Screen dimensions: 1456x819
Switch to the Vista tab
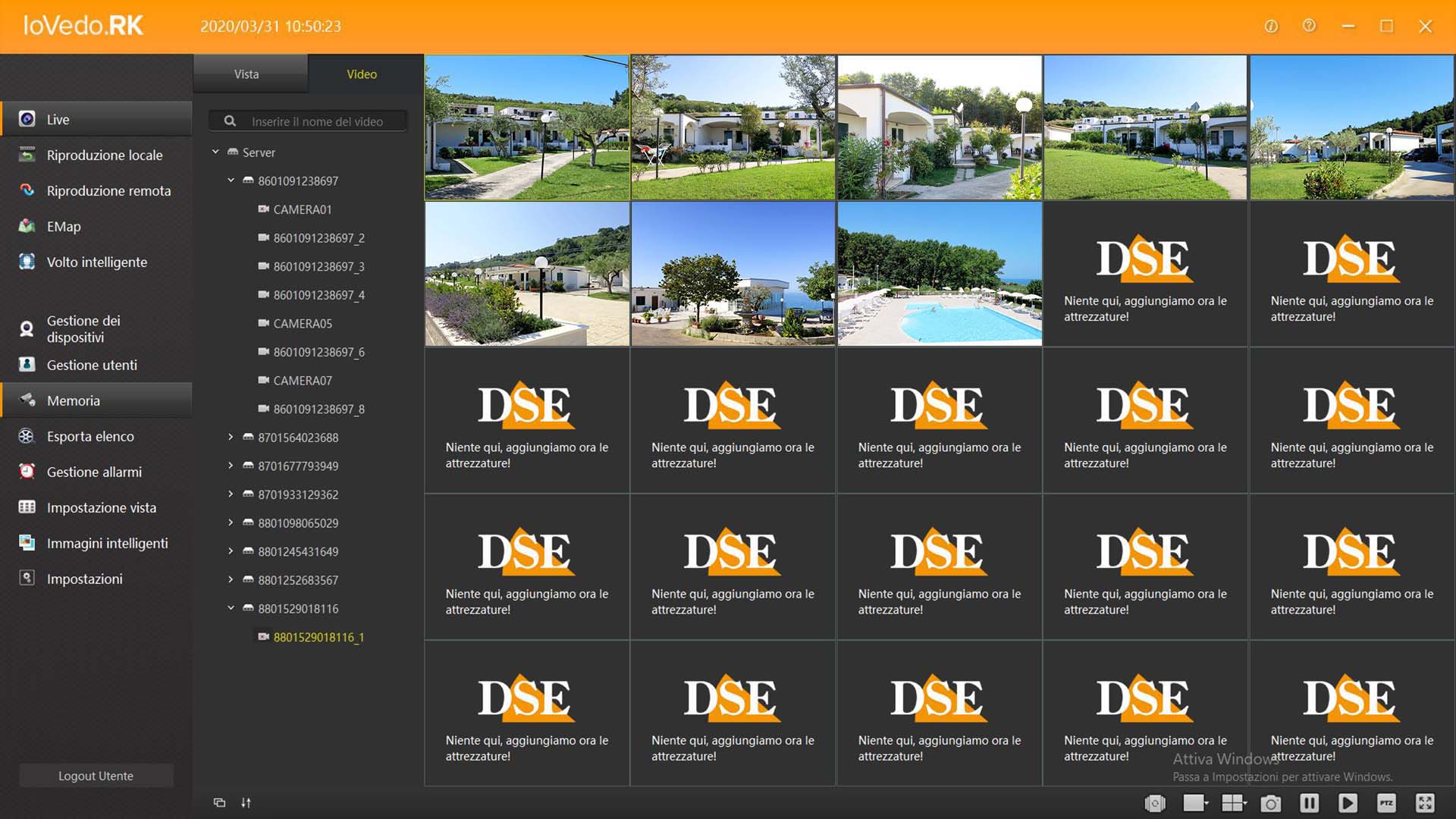tap(246, 74)
